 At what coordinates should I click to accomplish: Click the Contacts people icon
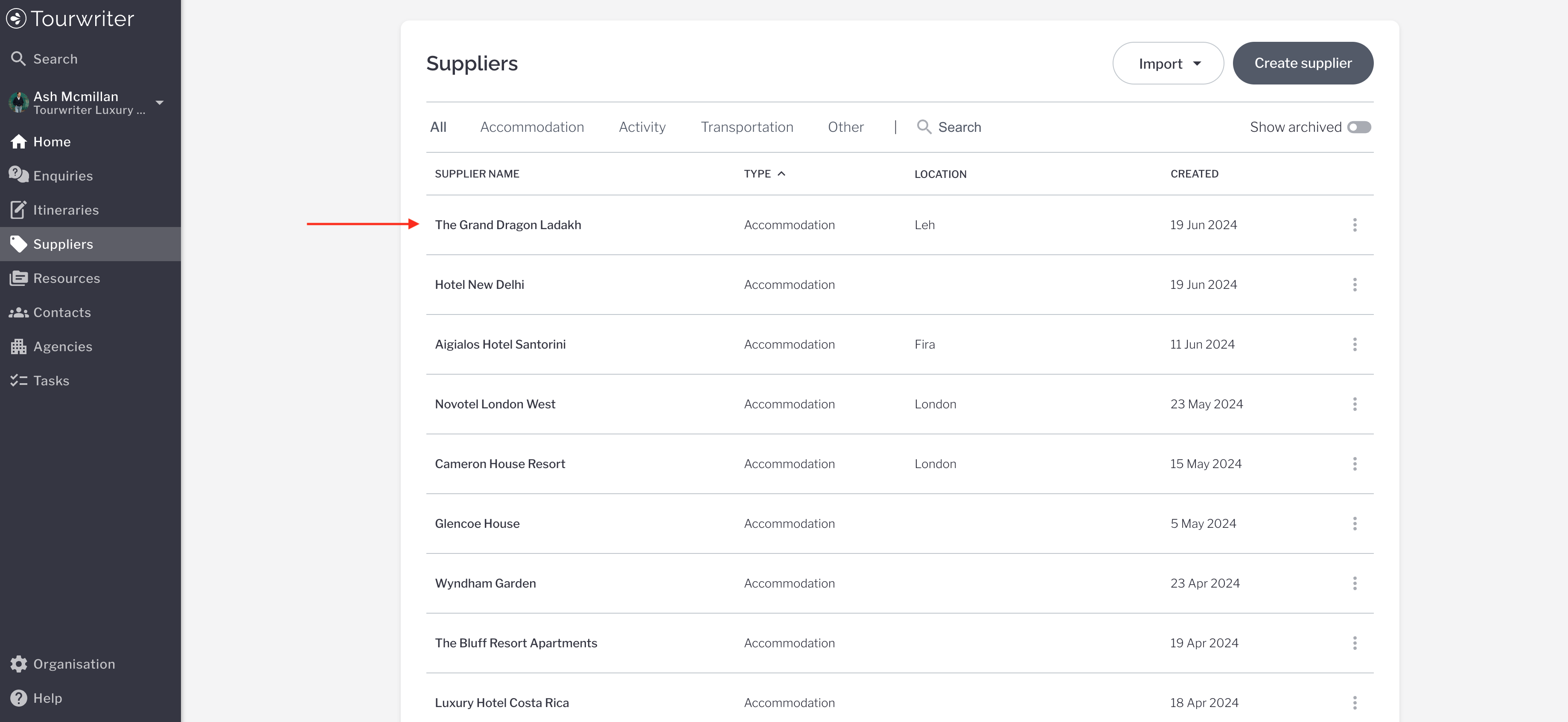[x=18, y=312]
